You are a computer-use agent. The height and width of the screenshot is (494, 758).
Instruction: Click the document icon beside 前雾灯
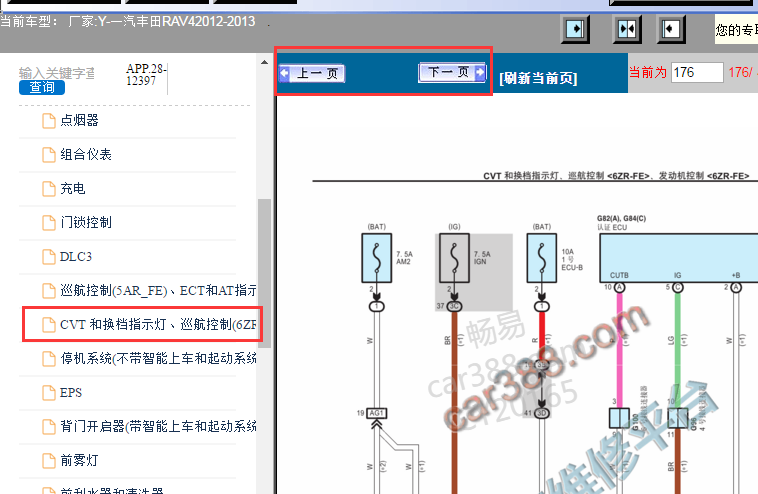[x=49, y=461]
